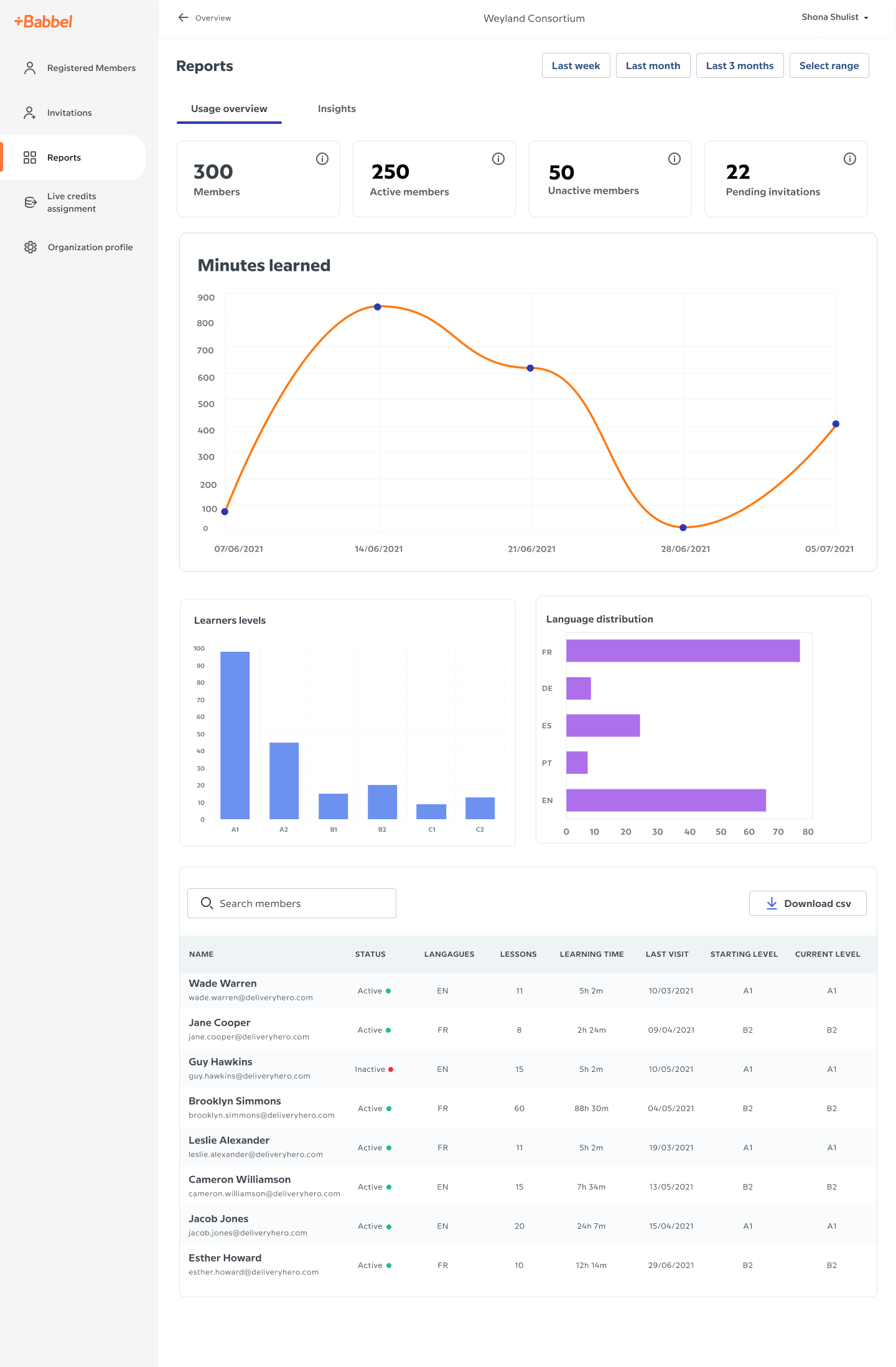Click the 21/06/2021 data point on chart
Image resolution: width=896 pixels, height=1367 pixels.
(x=530, y=368)
